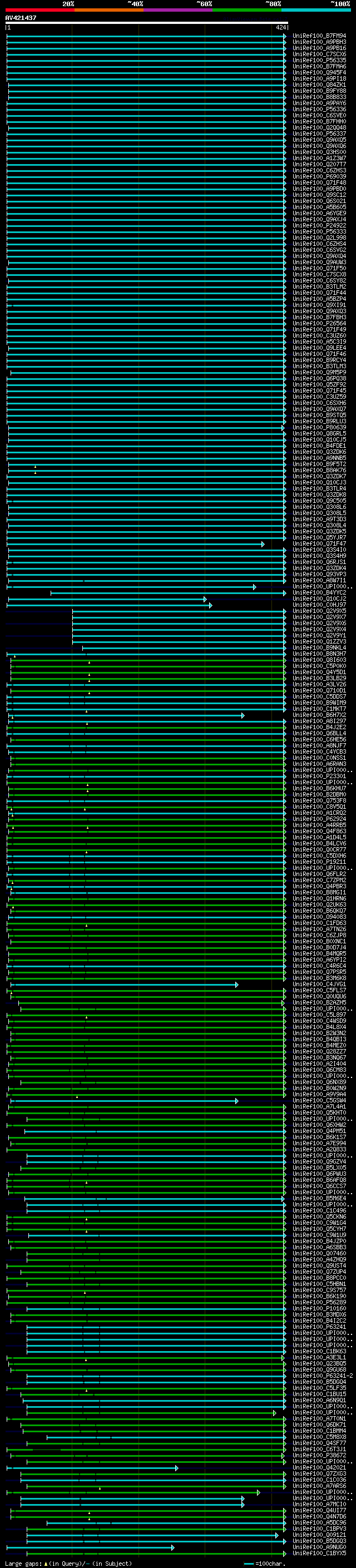This screenshot has width=356, height=1568.
Task: Select the UniRef100_Q753F8 entry
Action: (x=319, y=800)
